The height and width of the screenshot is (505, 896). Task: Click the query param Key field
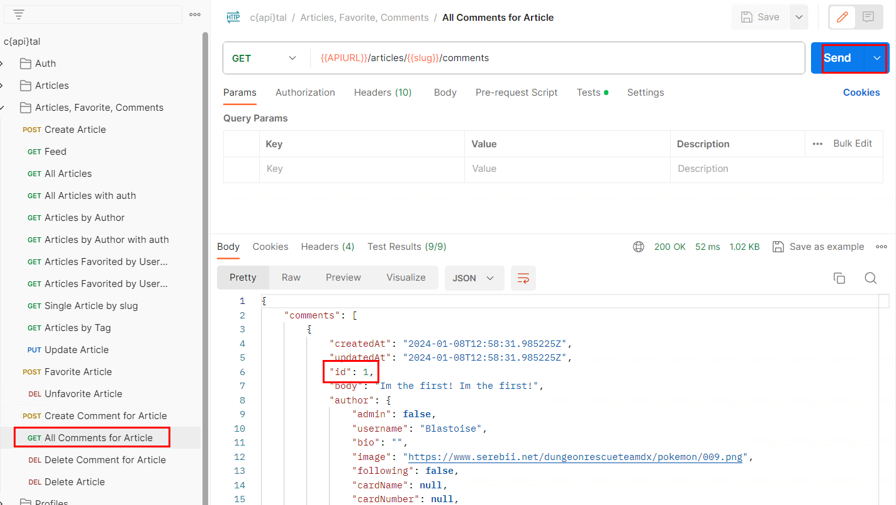(362, 169)
